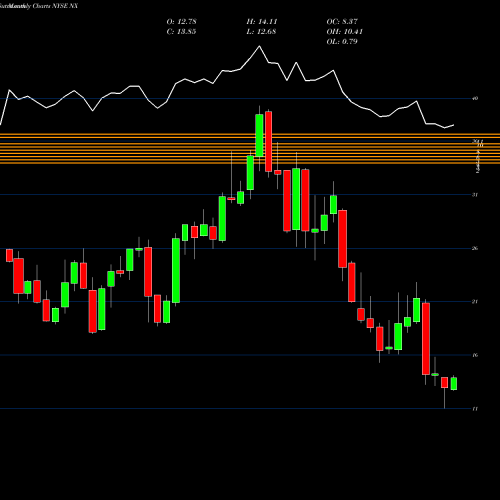The width and height of the screenshot is (500, 500).
Task: Click the '26' price axis label
Action: pyautogui.click(x=475, y=248)
